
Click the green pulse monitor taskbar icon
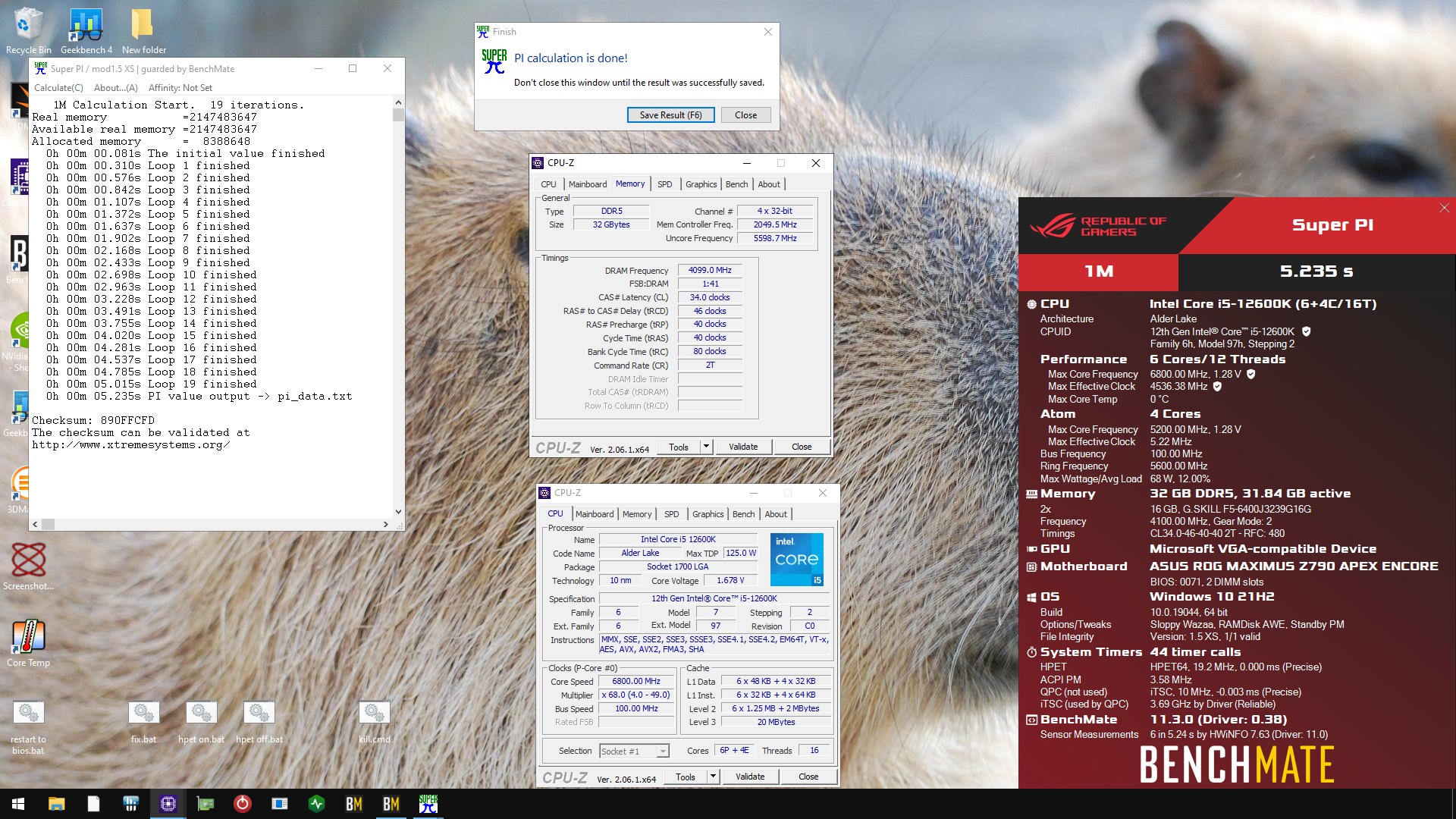316,804
